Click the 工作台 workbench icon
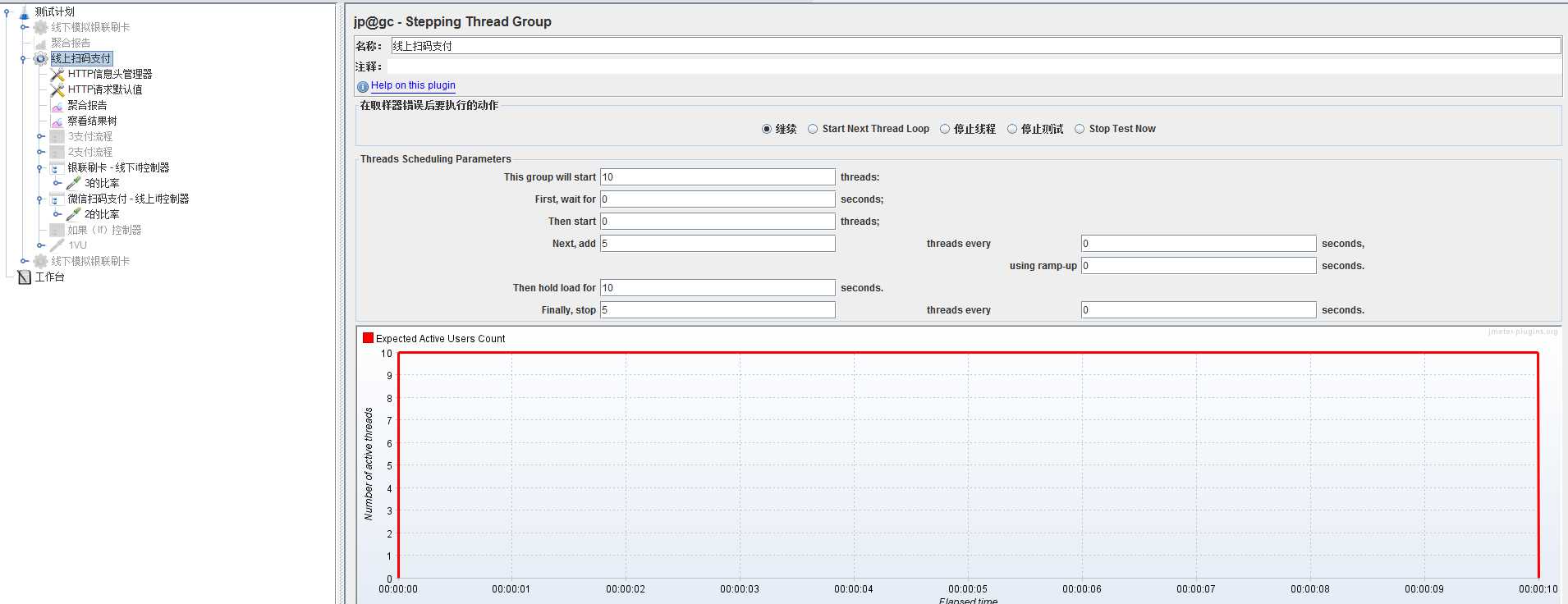Image resolution: width=1568 pixels, height=604 pixels. pyautogui.click(x=25, y=277)
